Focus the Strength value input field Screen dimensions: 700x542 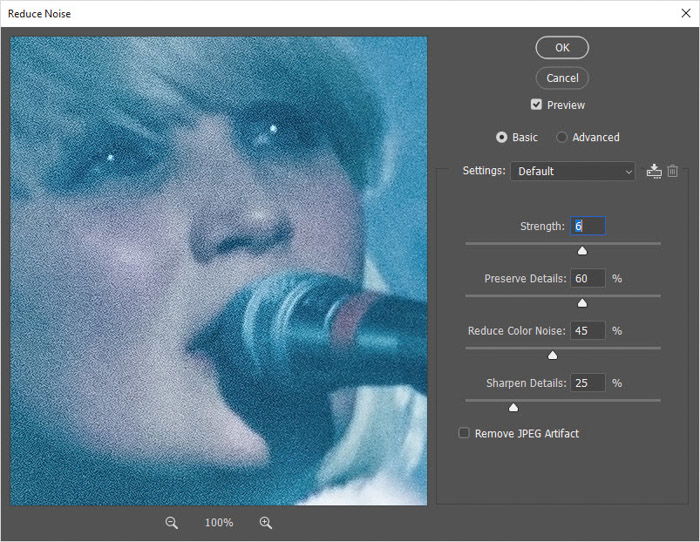(x=587, y=226)
